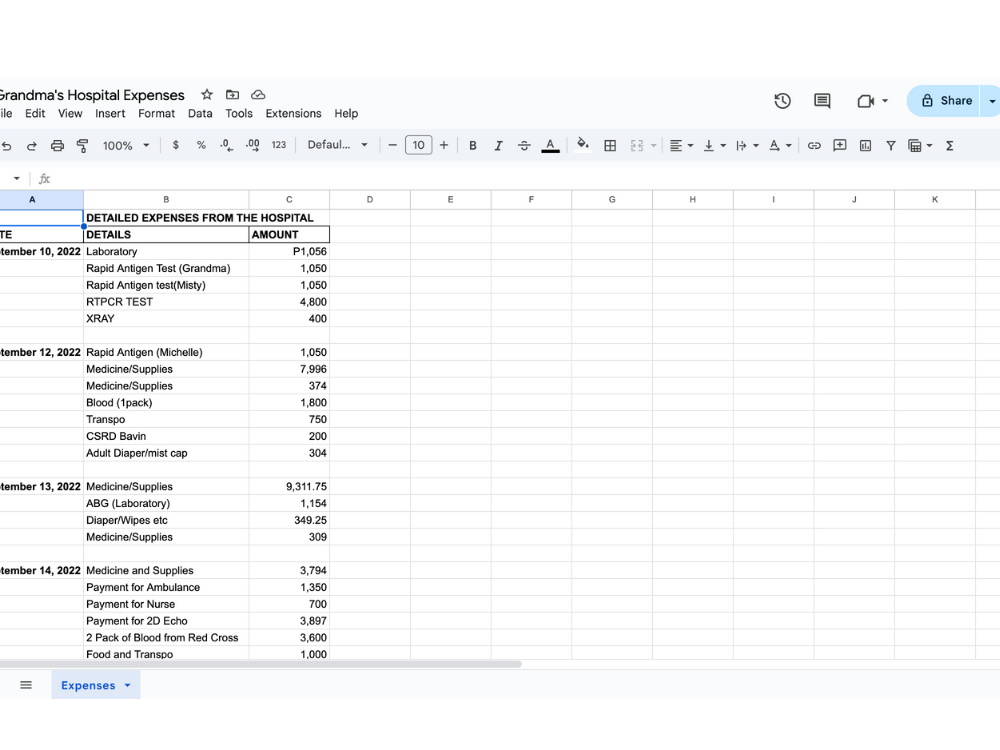Open the Expenses tab dropdown arrow
Screen dimensions: 1000x750
[127, 686]
